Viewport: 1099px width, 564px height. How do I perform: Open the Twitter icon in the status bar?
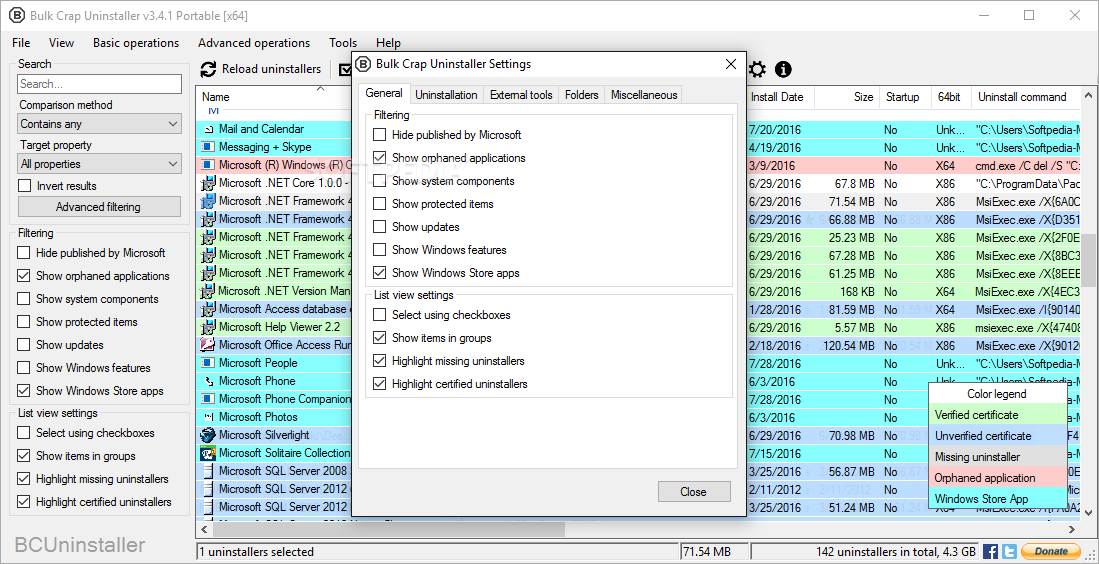click(x=1009, y=551)
